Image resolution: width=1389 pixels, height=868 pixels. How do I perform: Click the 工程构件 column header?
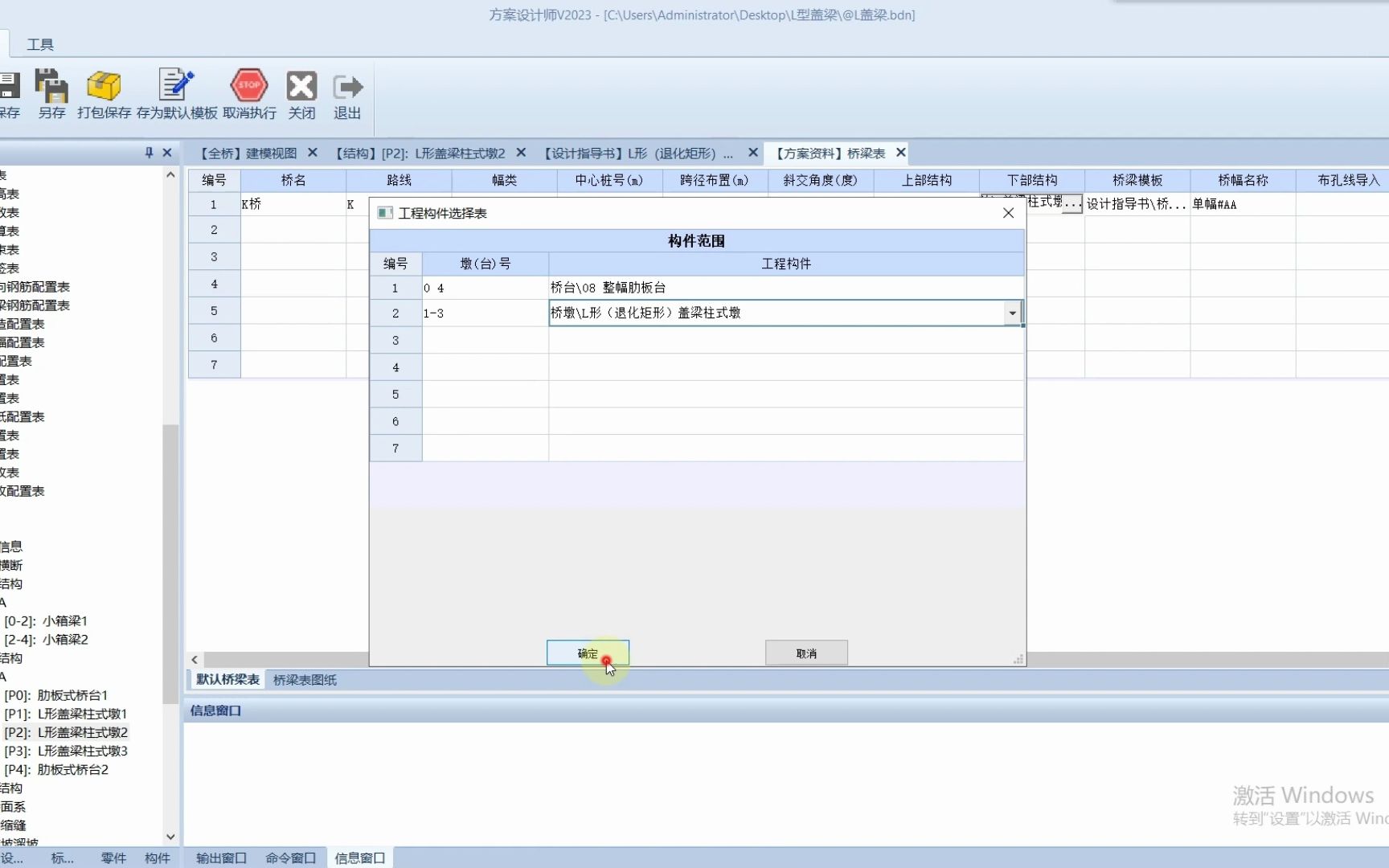tap(786, 264)
